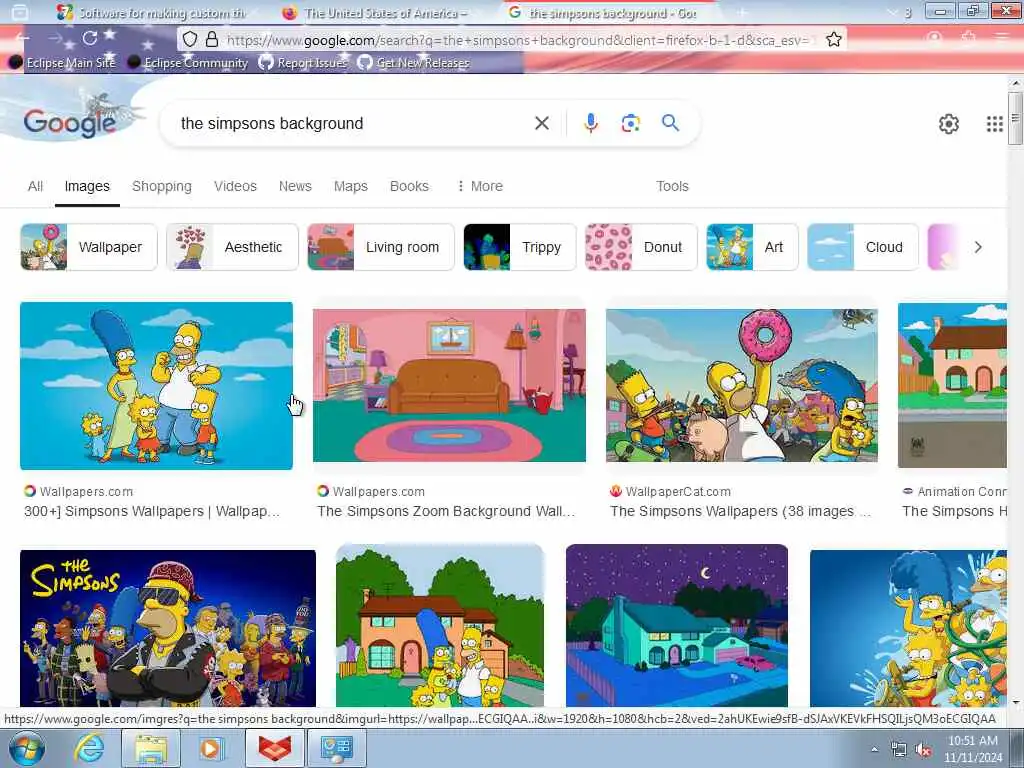
Task: Clear the search query with the X
Action: click(541, 123)
